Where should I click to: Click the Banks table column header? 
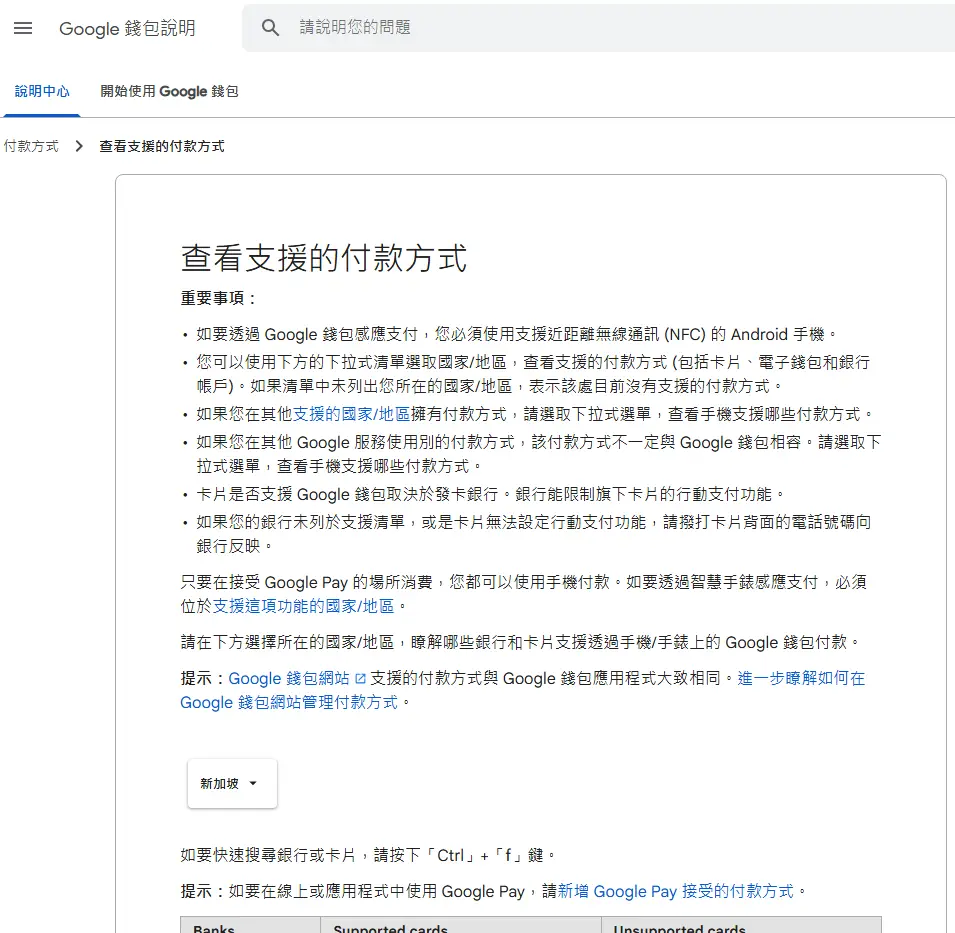214,928
